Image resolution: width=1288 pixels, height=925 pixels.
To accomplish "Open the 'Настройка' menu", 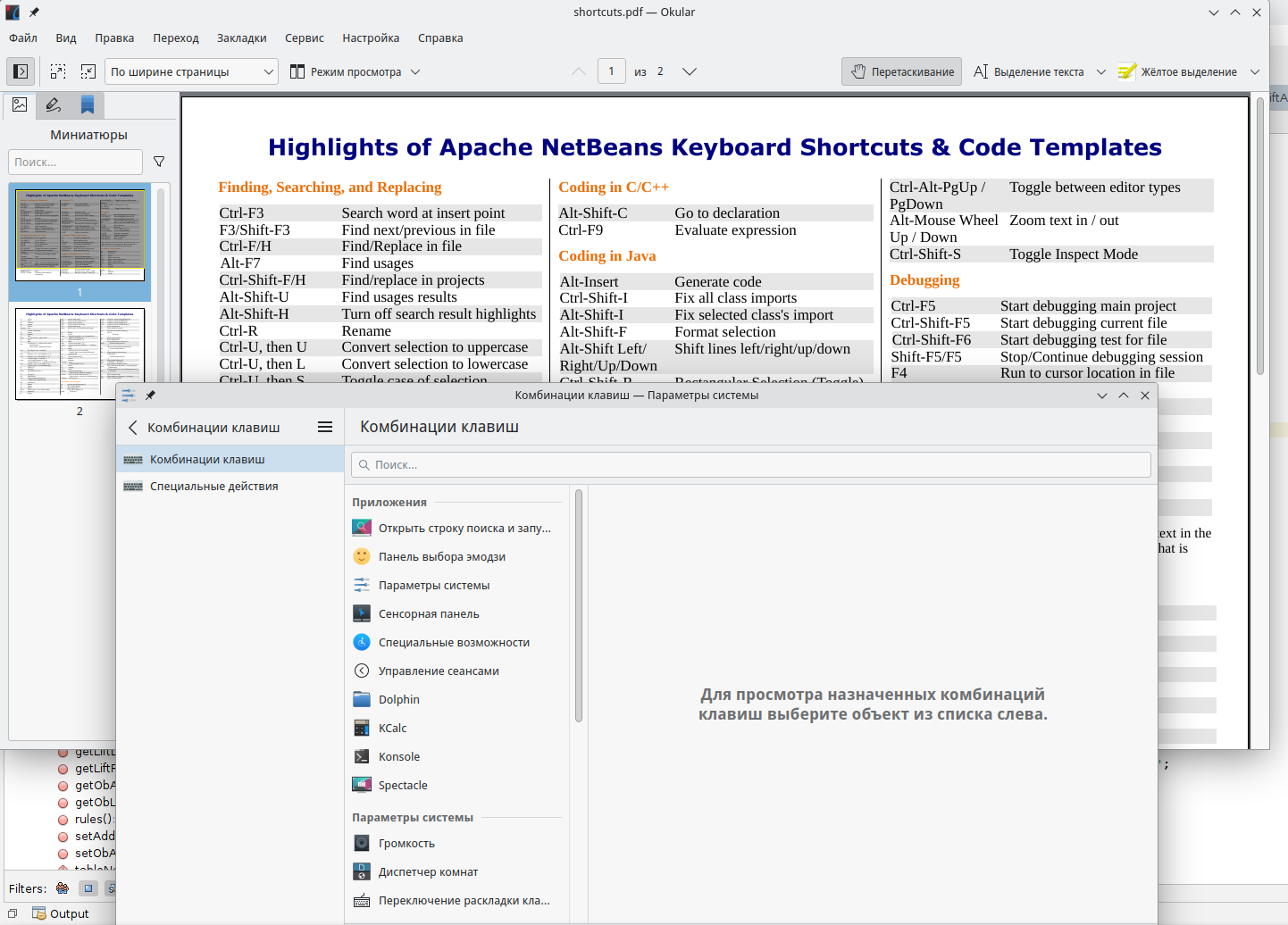I will point(371,38).
